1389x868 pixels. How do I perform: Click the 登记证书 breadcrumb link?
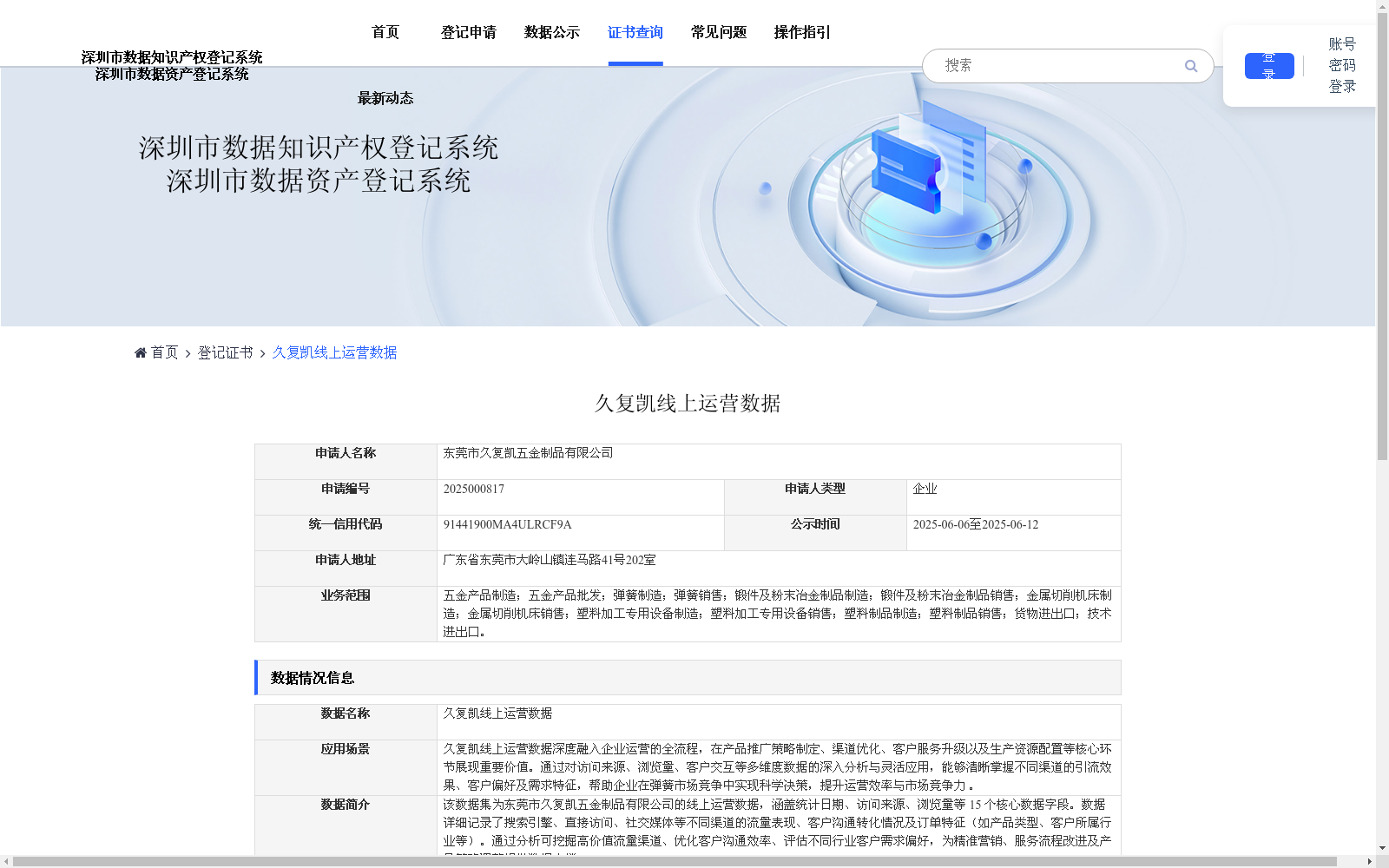pos(226,352)
